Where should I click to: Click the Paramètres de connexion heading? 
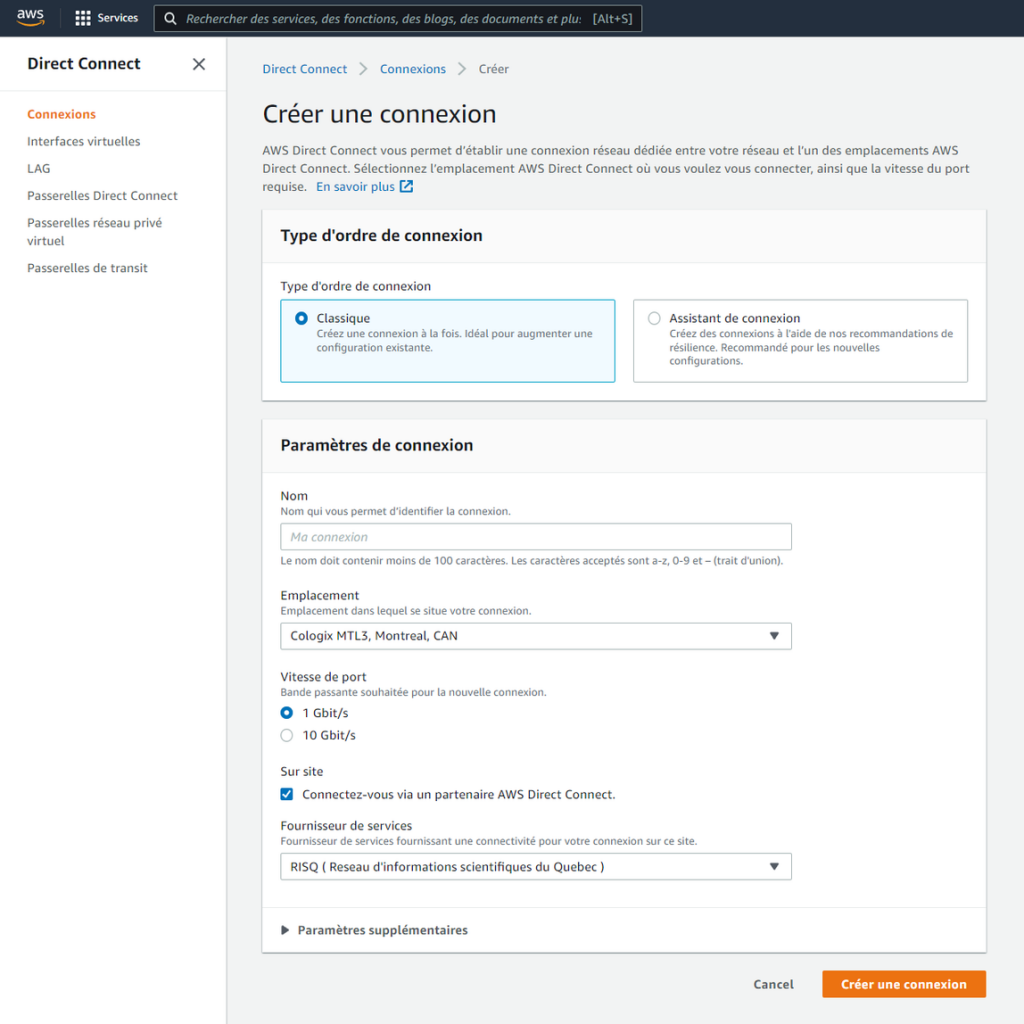tap(377, 445)
